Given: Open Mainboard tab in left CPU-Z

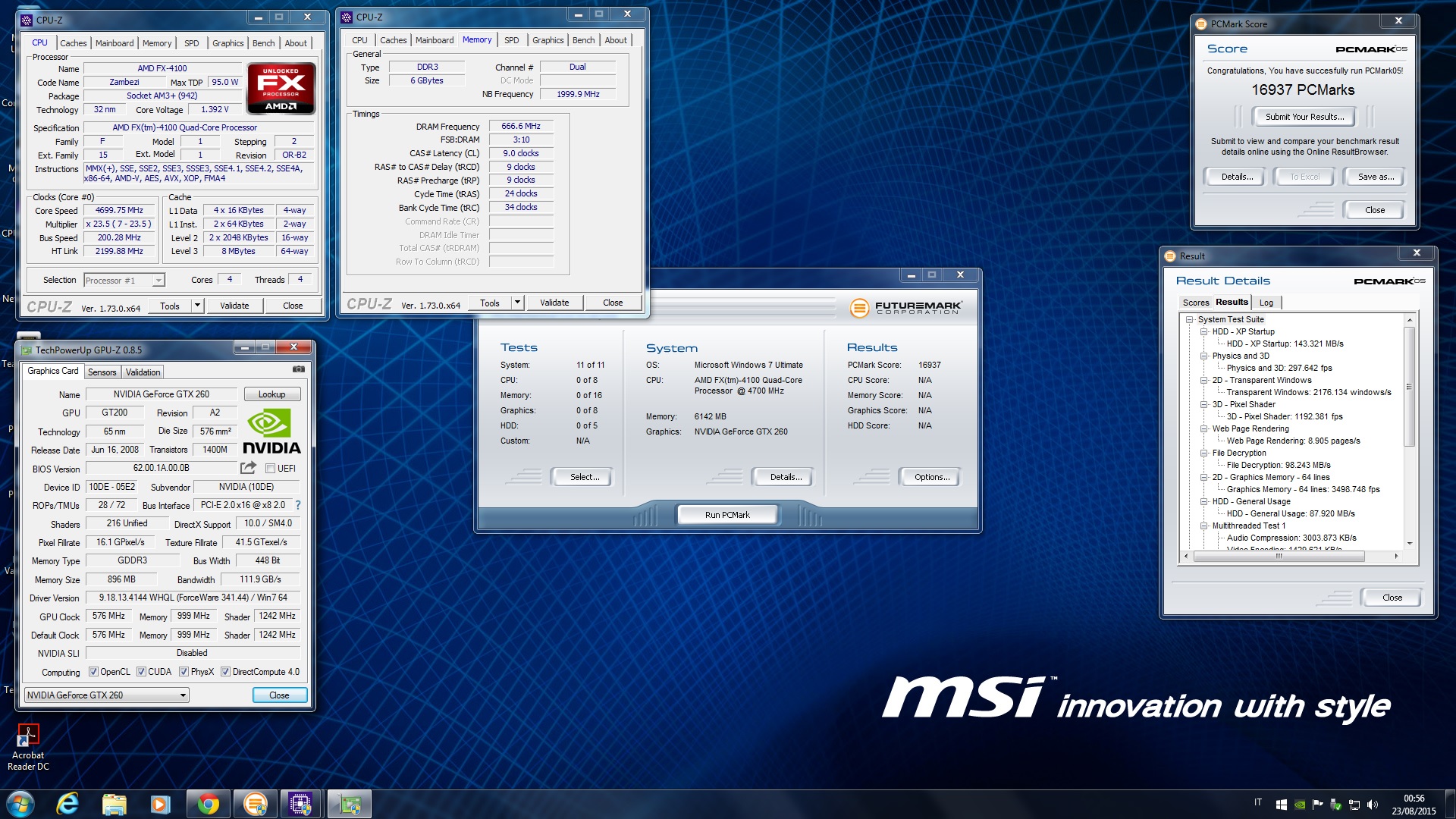Looking at the screenshot, I should [x=115, y=43].
